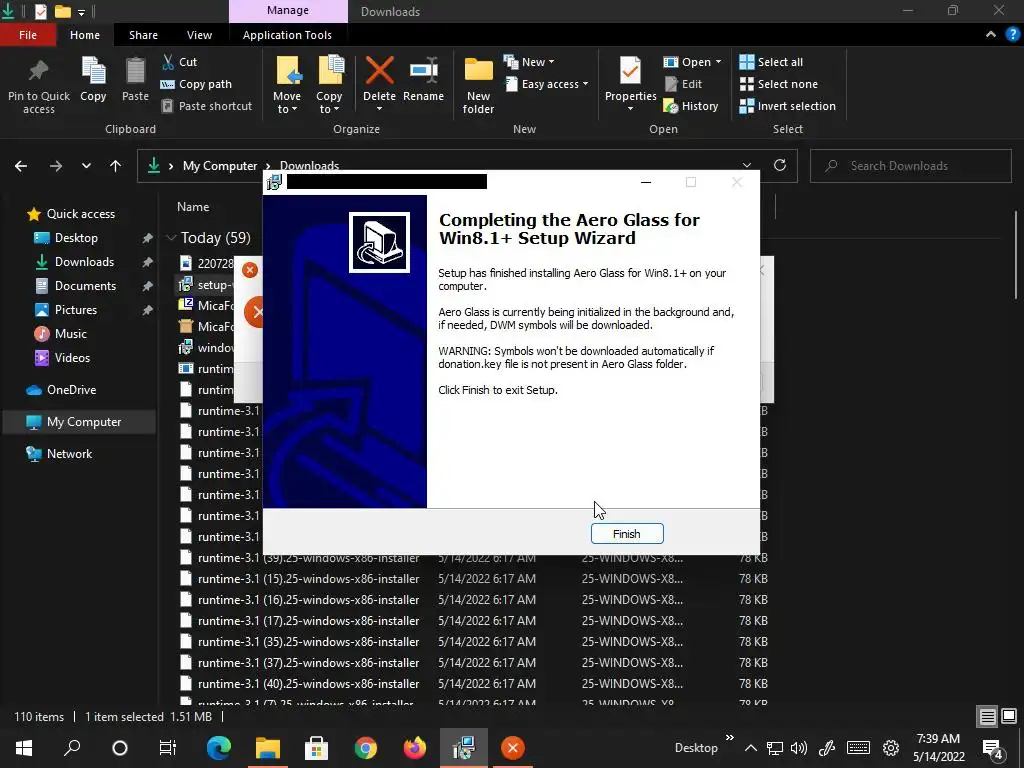Open Microsoft Store from taskbar
This screenshot has height=768, width=1024.
(x=316, y=748)
